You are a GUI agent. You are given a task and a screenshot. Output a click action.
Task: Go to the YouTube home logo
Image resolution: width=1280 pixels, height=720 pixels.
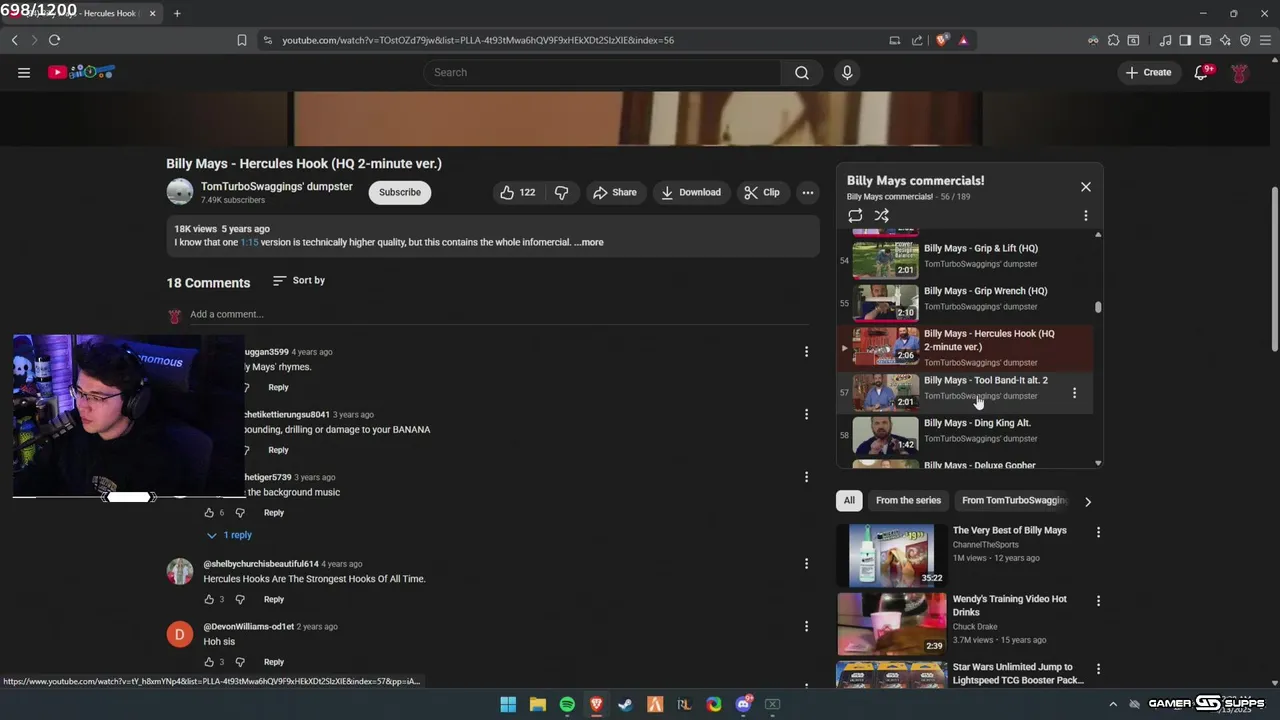[81, 72]
